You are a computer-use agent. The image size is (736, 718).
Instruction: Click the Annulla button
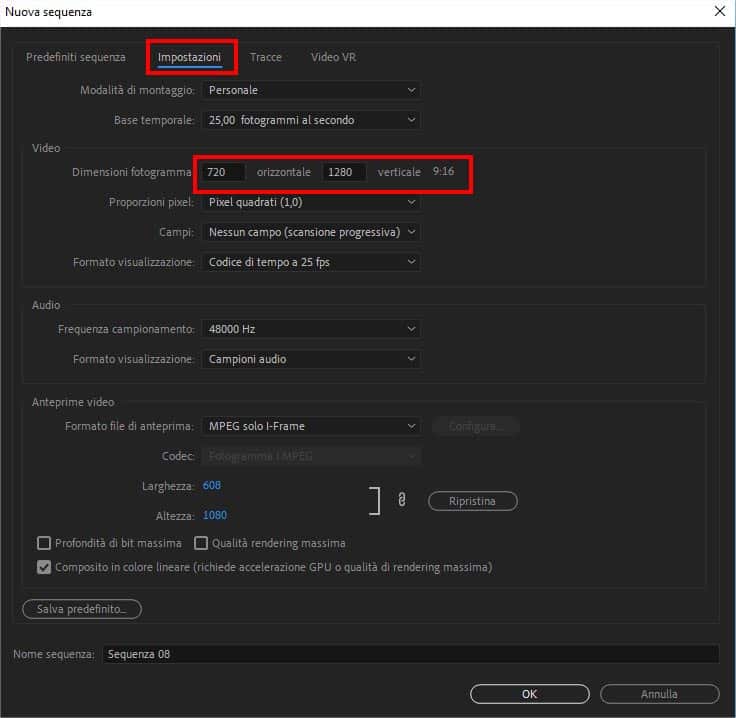(659, 694)
